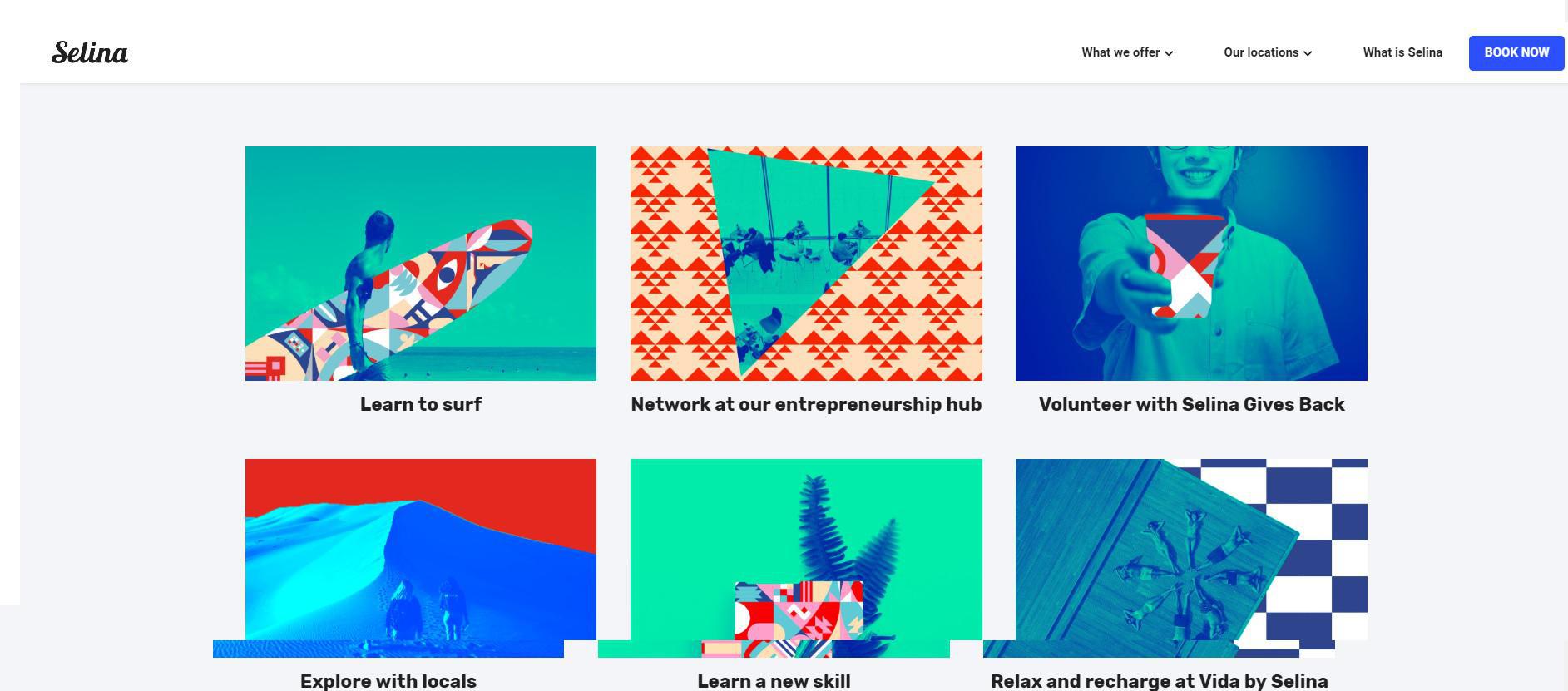1568x691 pixels.
Task: Open the Explore with locals link
Action: (388, 681)
